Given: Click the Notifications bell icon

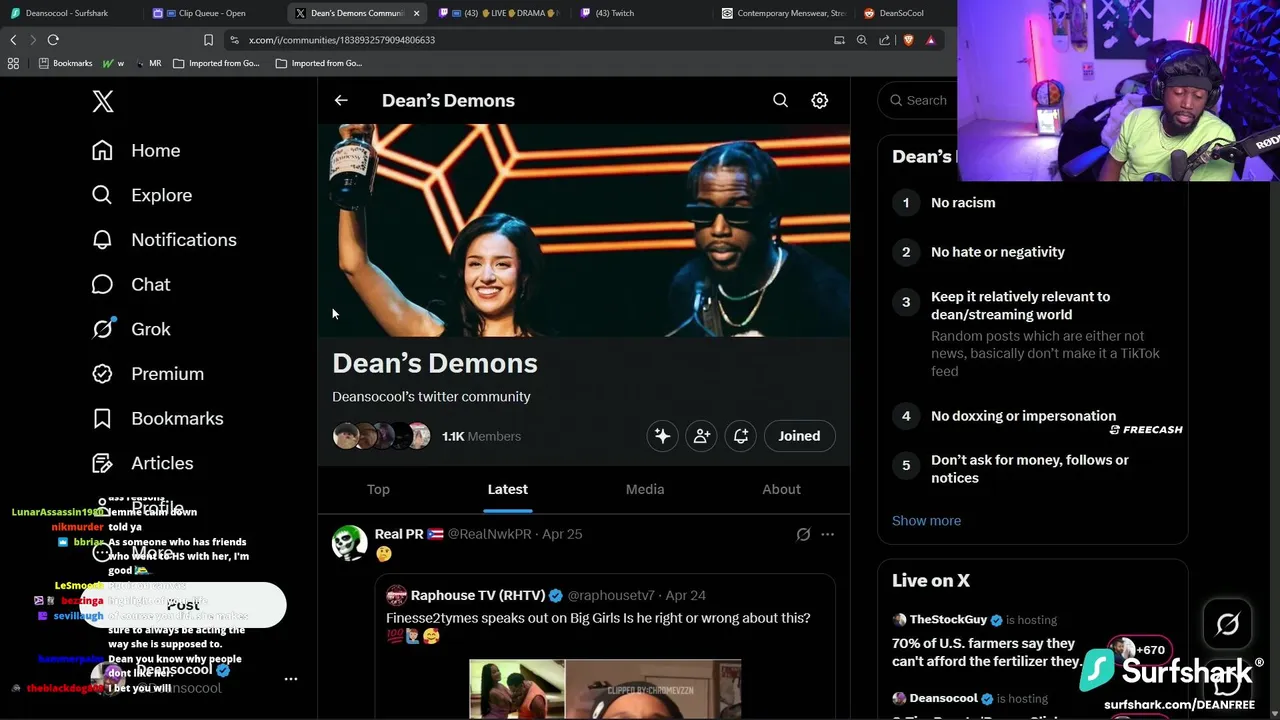Looking at the screenshot, I should click(102, 240).
